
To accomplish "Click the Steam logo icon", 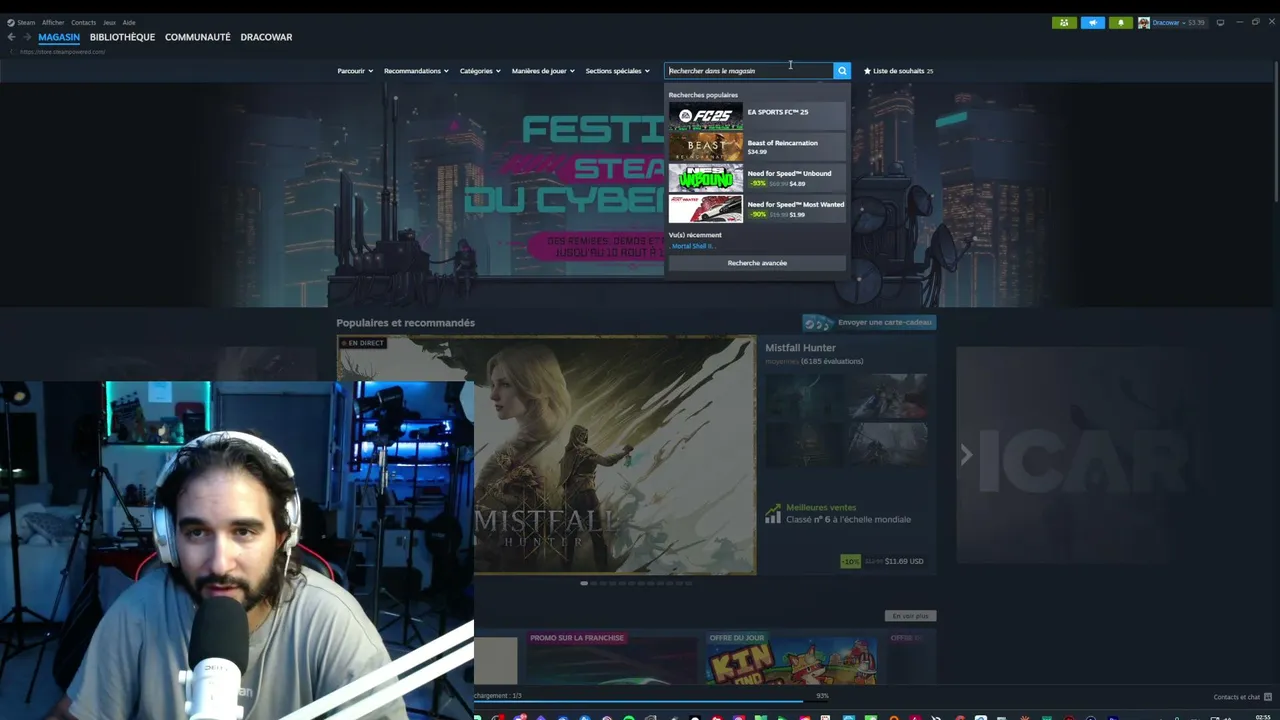I will [x=11, y=22].
